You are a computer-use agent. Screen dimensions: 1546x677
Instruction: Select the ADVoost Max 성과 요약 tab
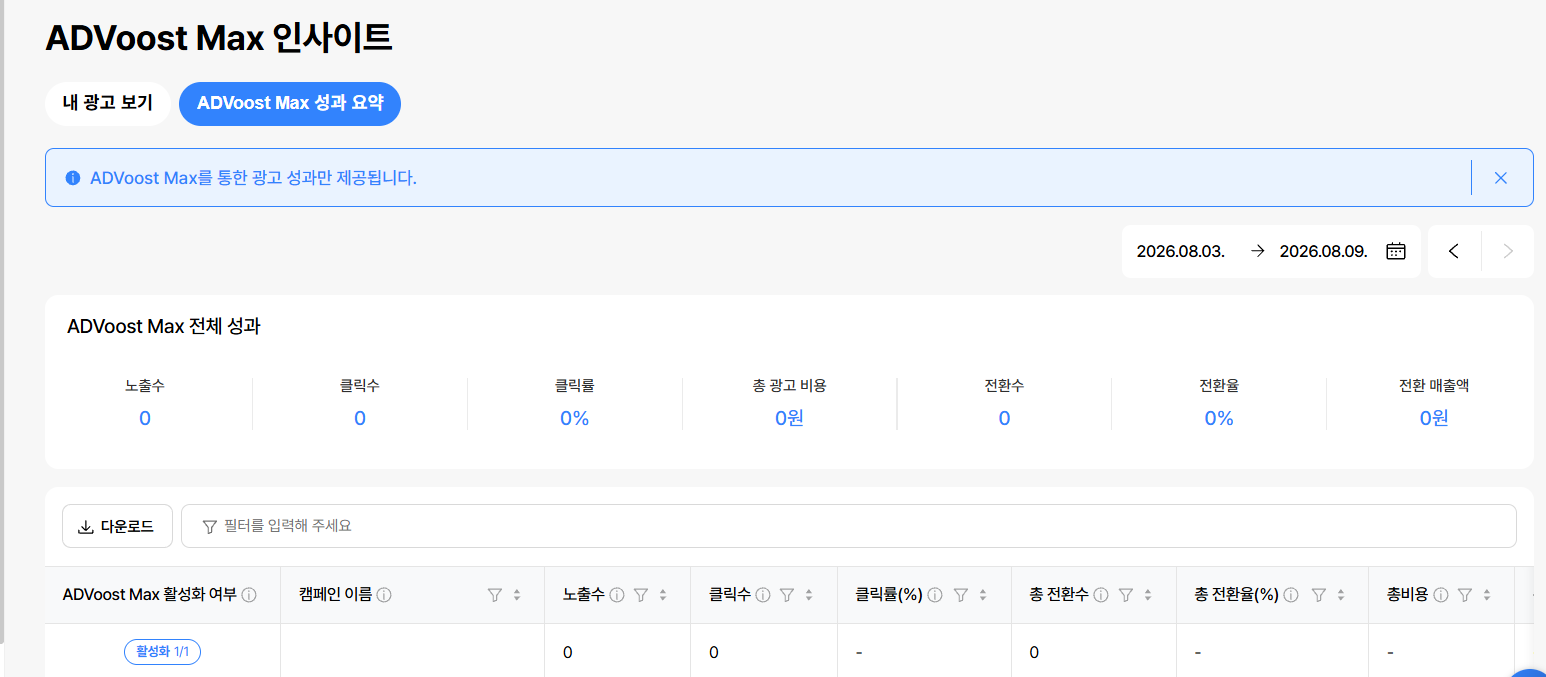[x=290, y=103]
